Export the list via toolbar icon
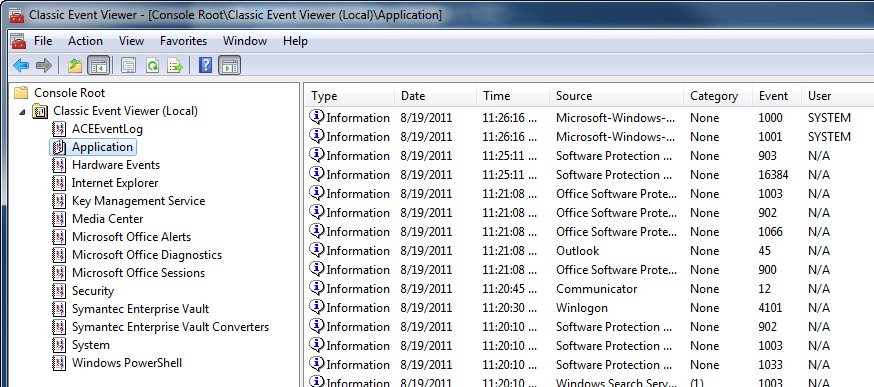This screenshot has width=874, height=387. 176,66
